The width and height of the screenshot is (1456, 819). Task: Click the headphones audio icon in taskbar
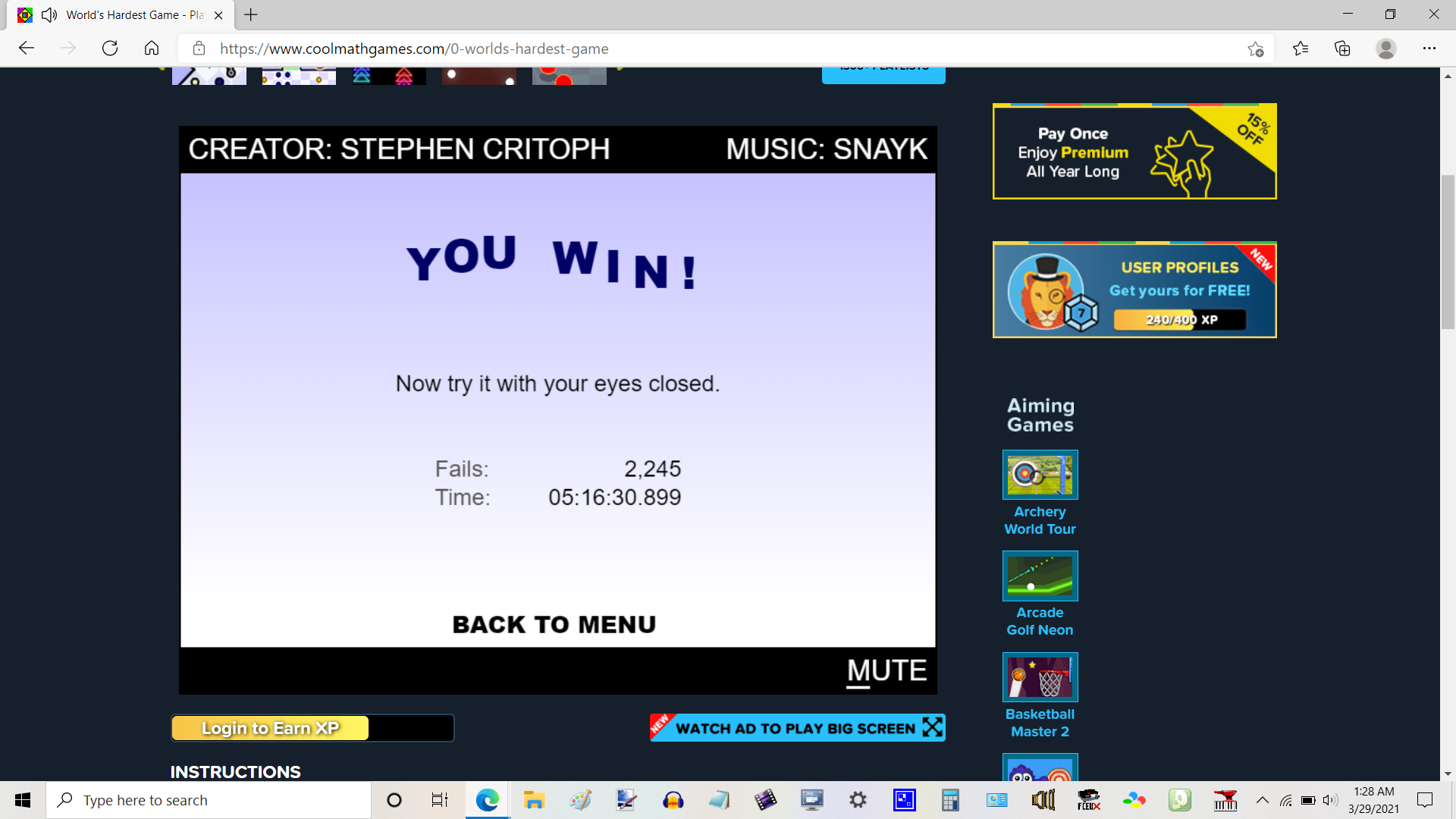click(672, 799)
